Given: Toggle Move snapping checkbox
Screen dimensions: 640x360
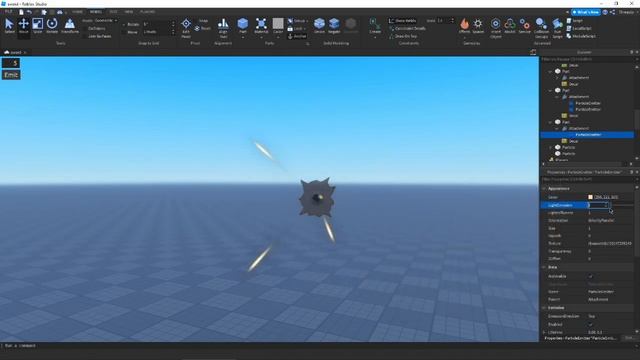Looking at the screenshot, I should point(124,32).
